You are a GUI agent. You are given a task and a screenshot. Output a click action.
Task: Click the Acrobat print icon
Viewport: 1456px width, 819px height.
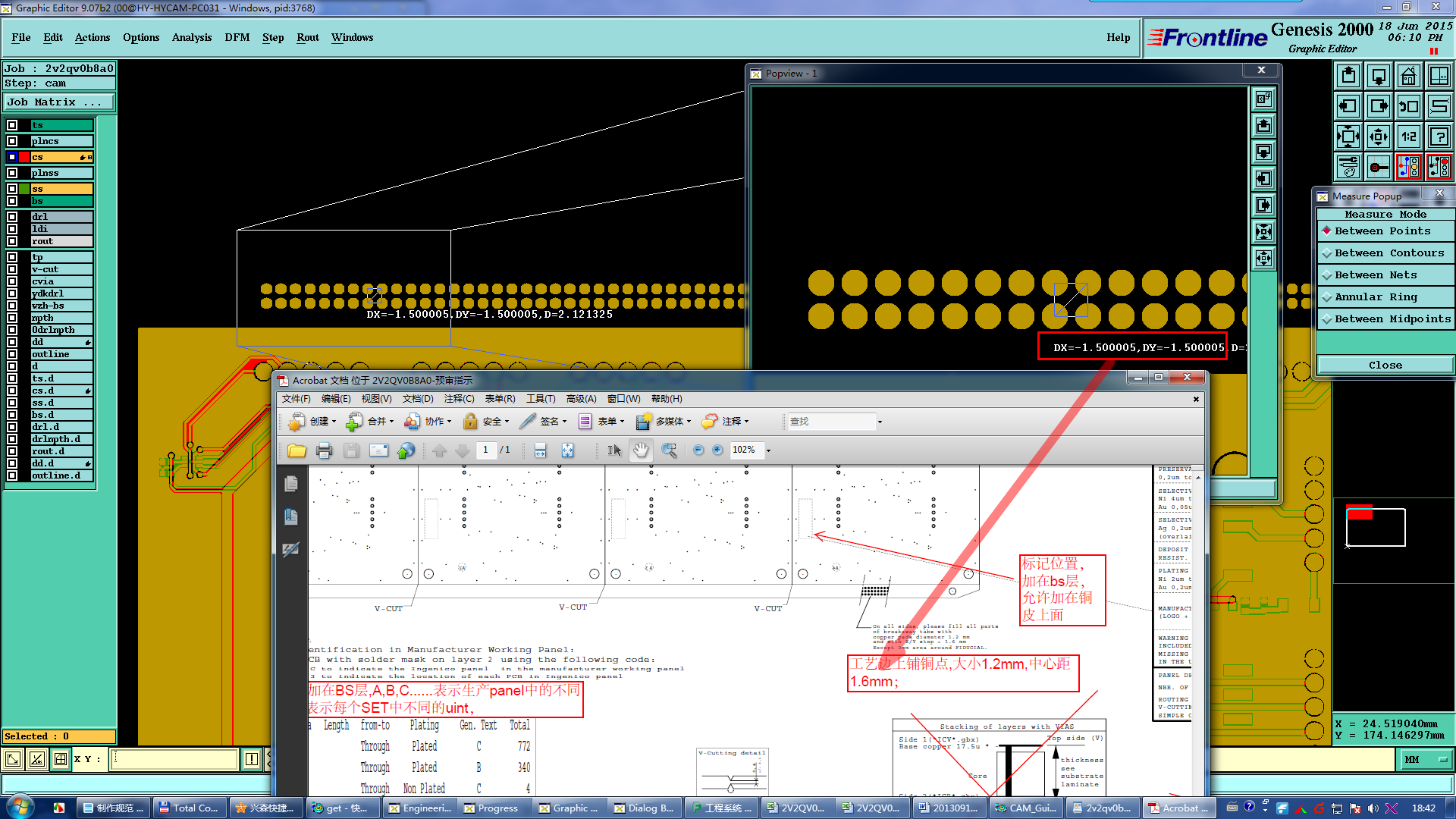coord(324,450)
